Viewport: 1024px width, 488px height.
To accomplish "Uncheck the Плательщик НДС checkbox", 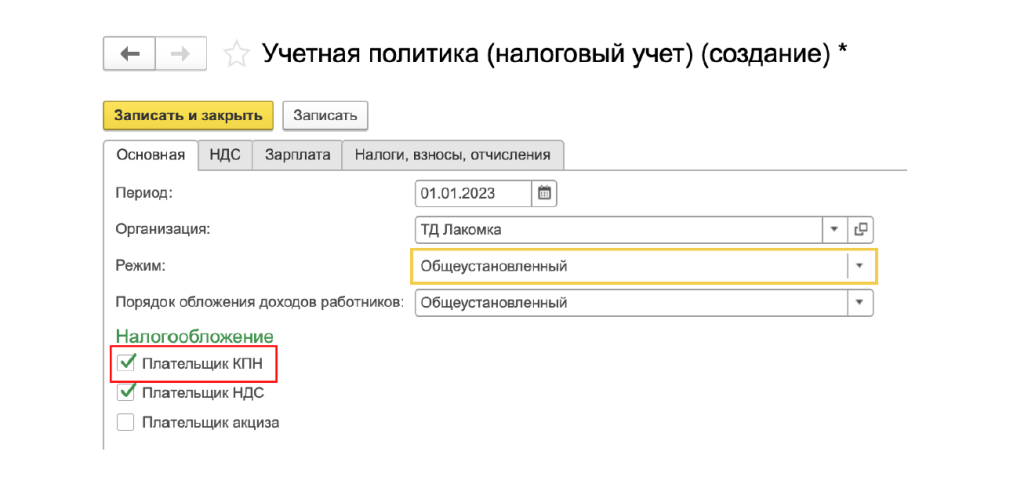I will click(x=126, y=393).
